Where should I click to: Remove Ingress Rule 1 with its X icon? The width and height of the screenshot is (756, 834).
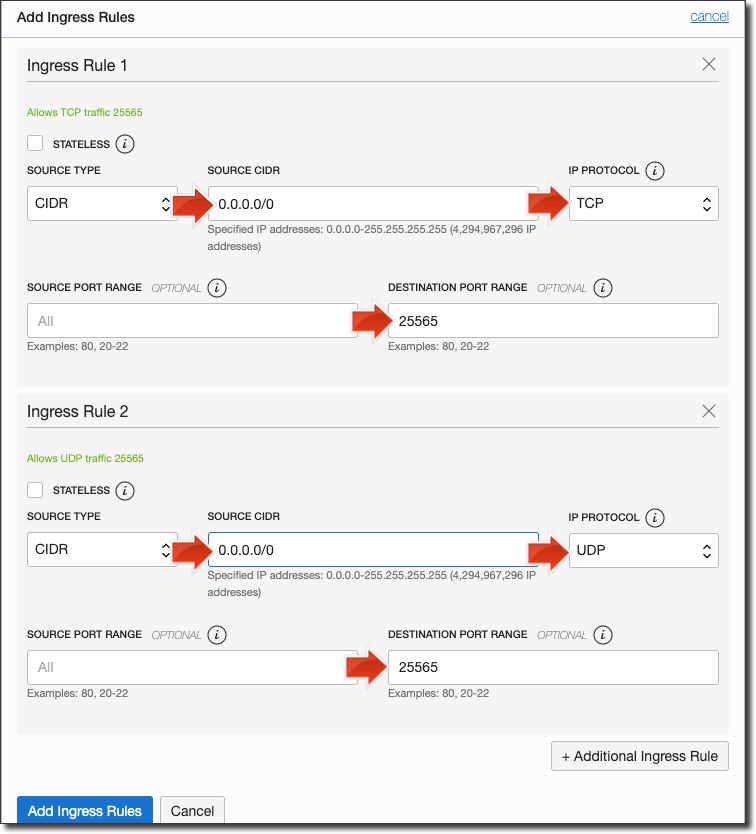709,65
